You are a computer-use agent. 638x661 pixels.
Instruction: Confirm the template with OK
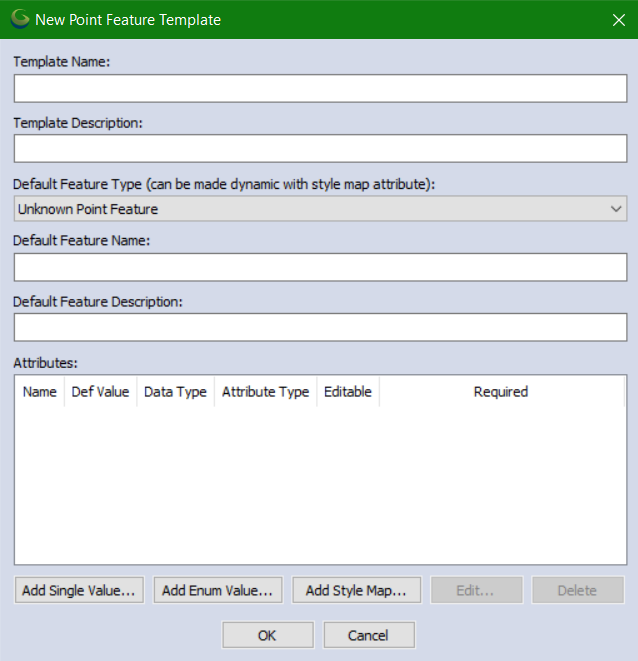click(267, 635)
